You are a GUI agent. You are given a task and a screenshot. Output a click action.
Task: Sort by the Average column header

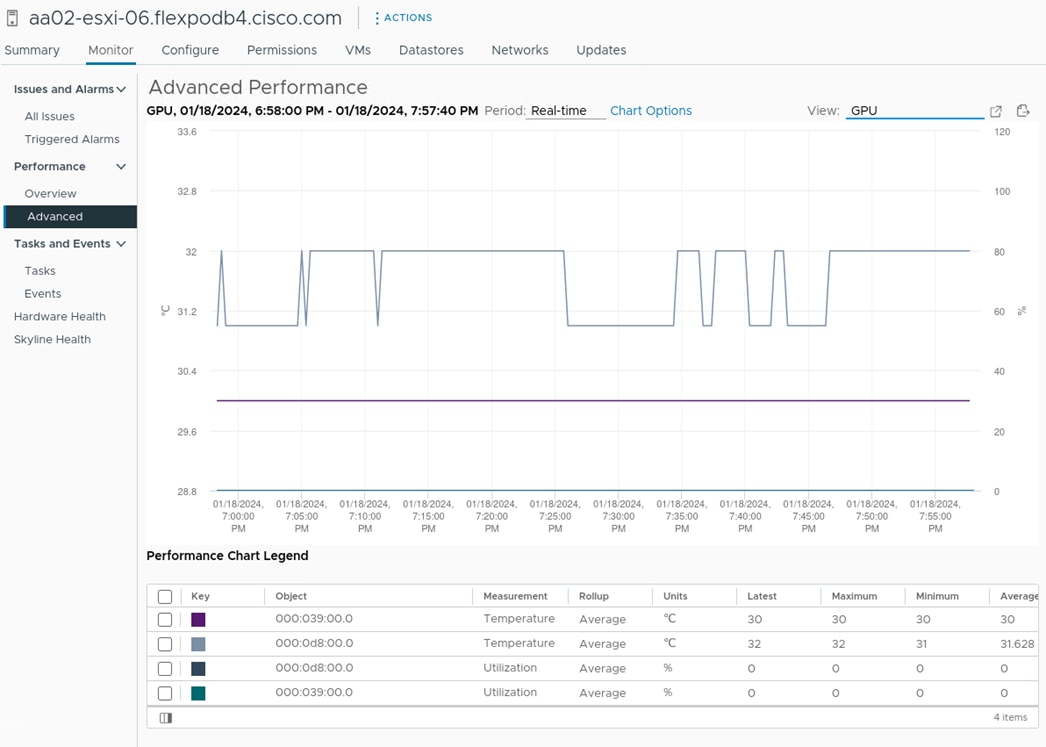point(1019,596)
